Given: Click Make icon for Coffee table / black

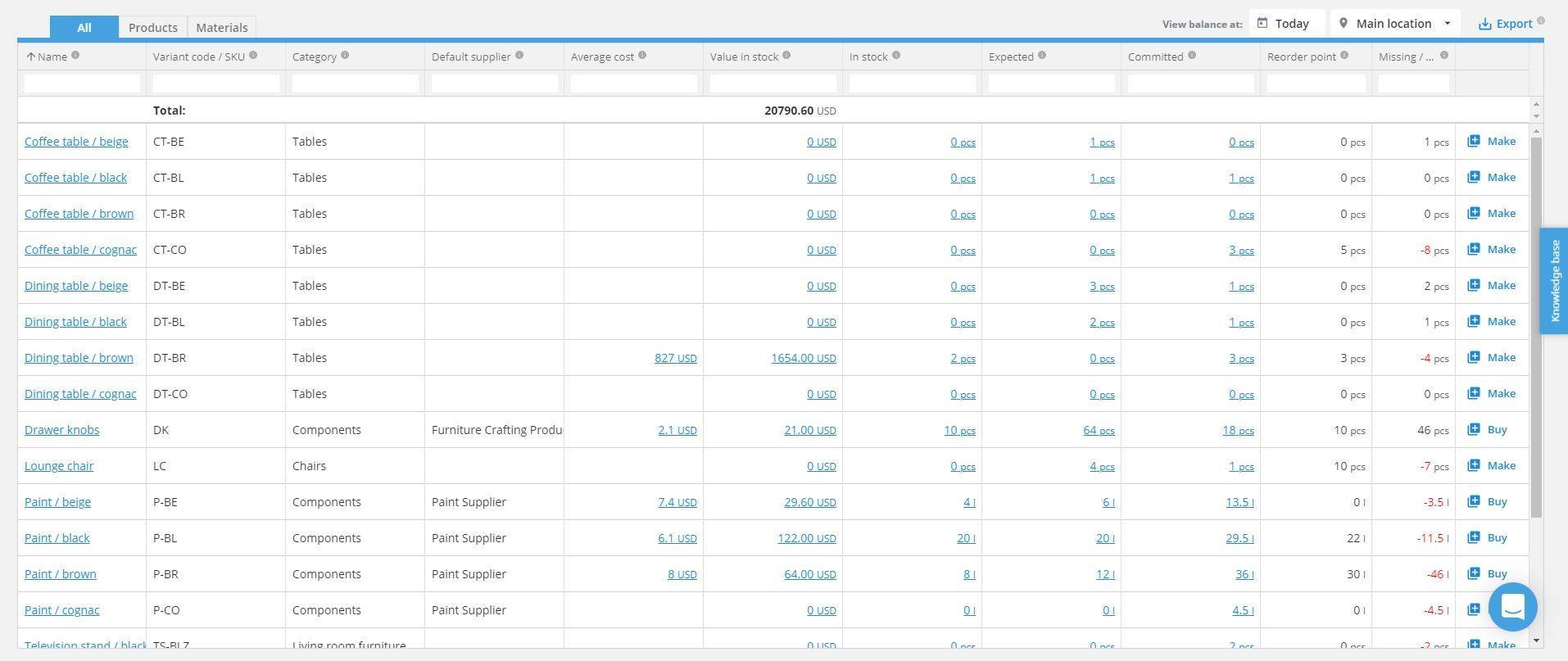Looking at the screenshot, I should 1474,177.
